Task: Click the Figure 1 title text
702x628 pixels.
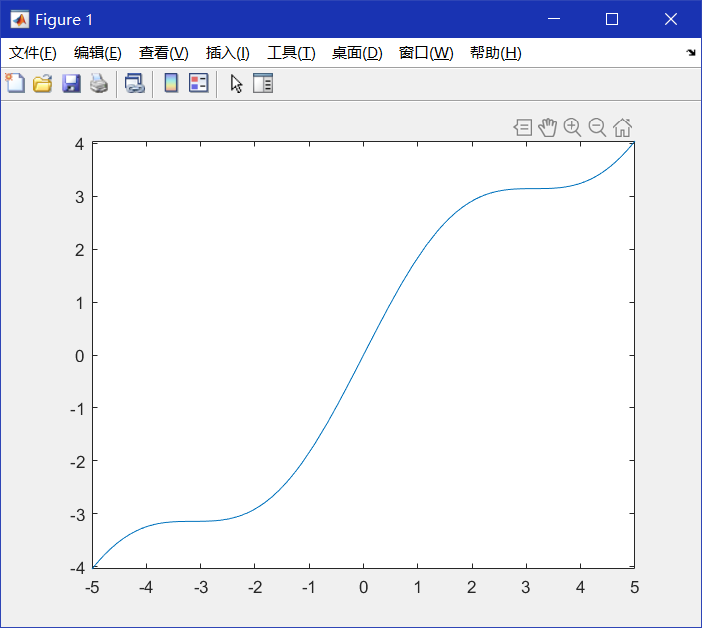Action: [x=64, y=20]
